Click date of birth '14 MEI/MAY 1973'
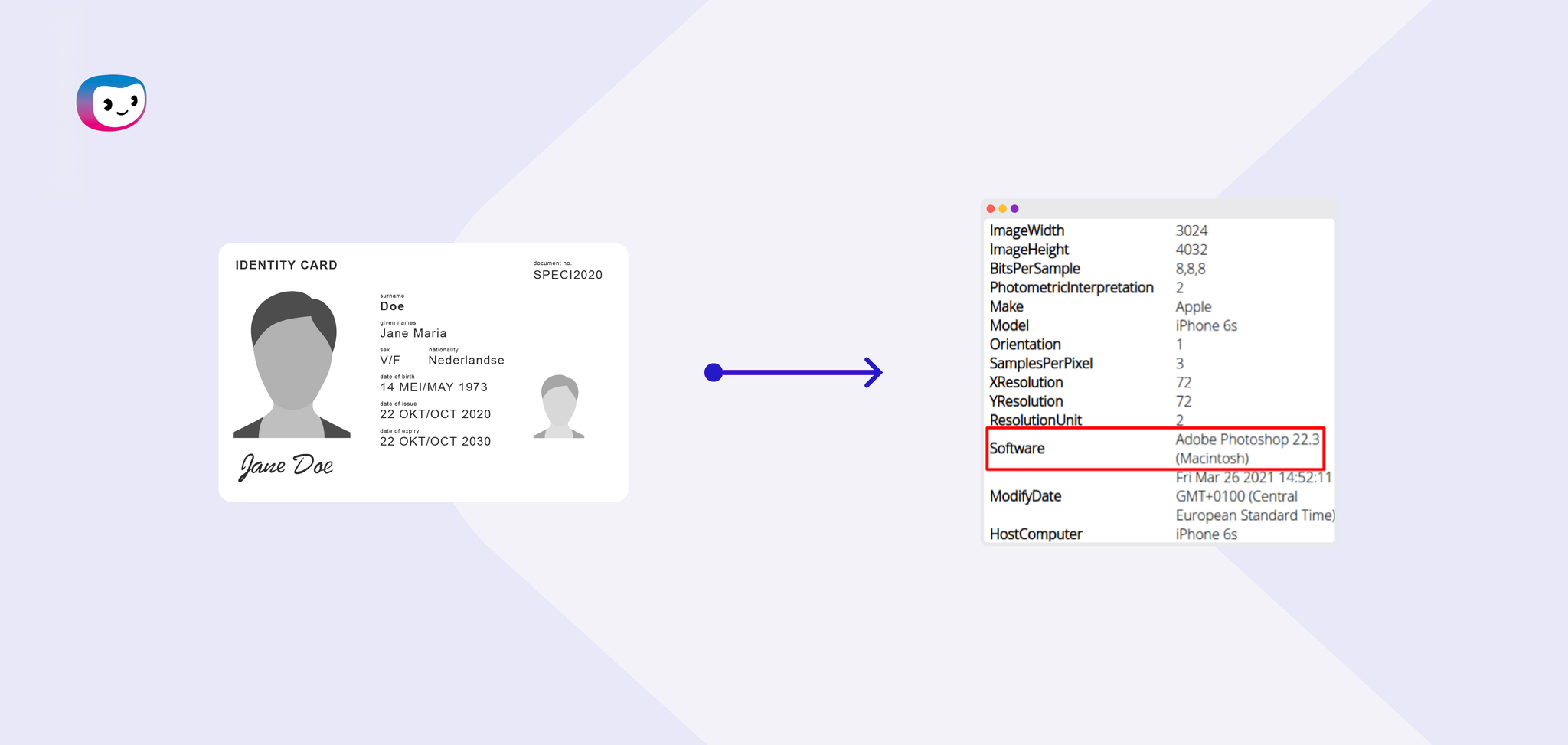This screenshot has width=1568, height=745. click(433, 387)
